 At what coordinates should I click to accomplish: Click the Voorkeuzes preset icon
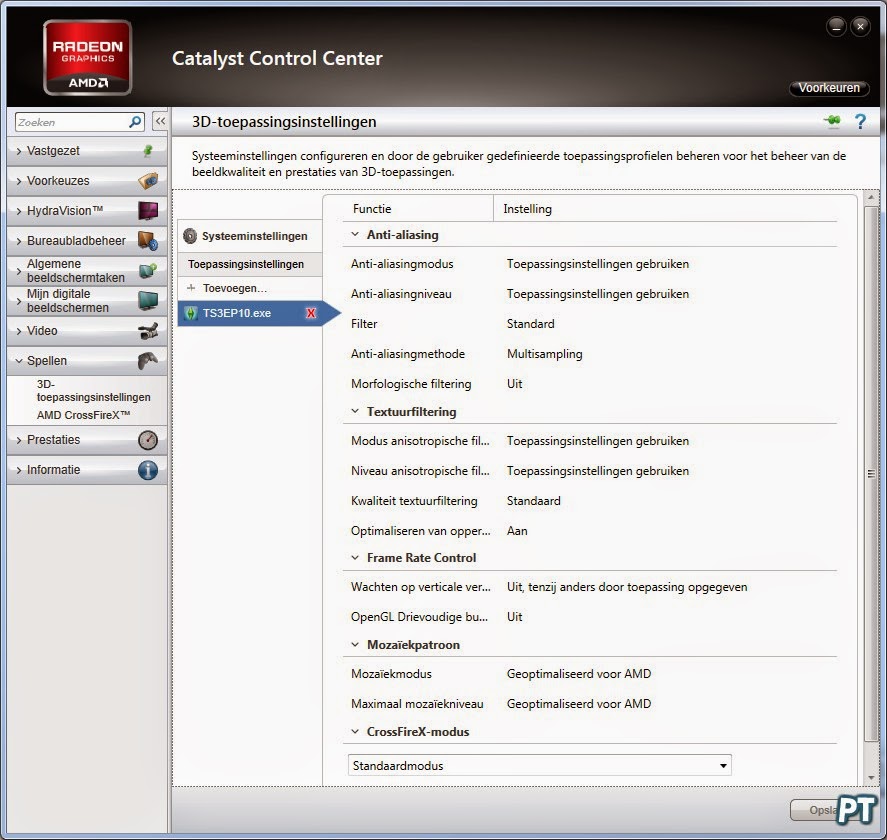pyautogui.click(x=148, y=180)
